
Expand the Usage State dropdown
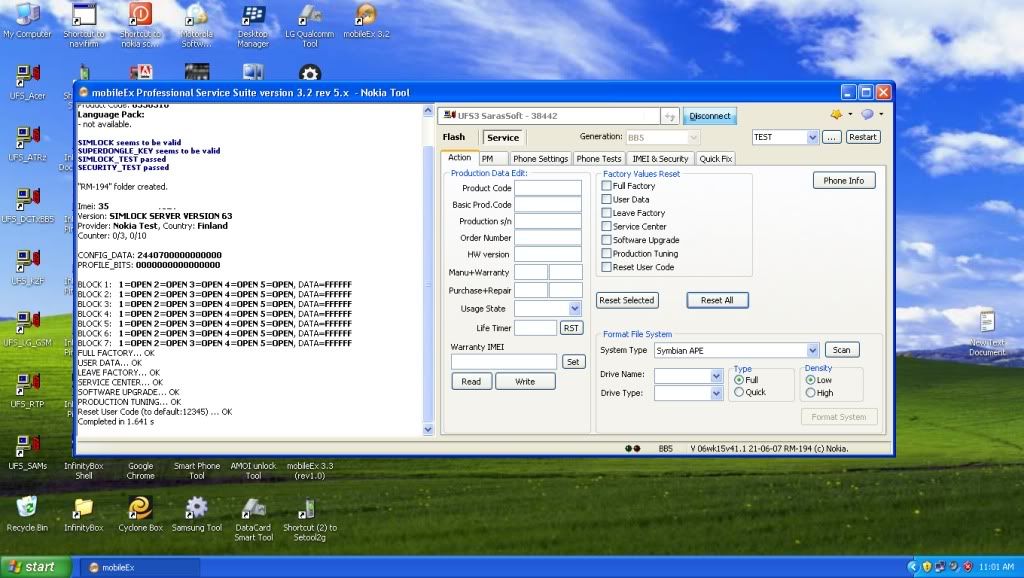click(574, 308)
